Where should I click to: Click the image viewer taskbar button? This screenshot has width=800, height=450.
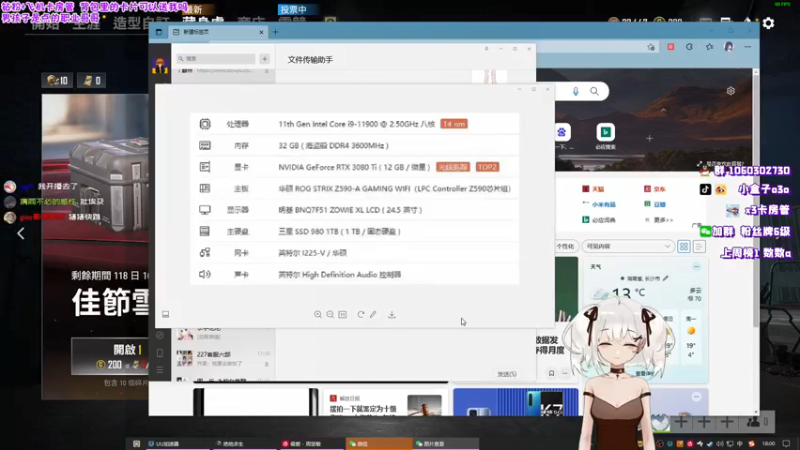[445, 443]
